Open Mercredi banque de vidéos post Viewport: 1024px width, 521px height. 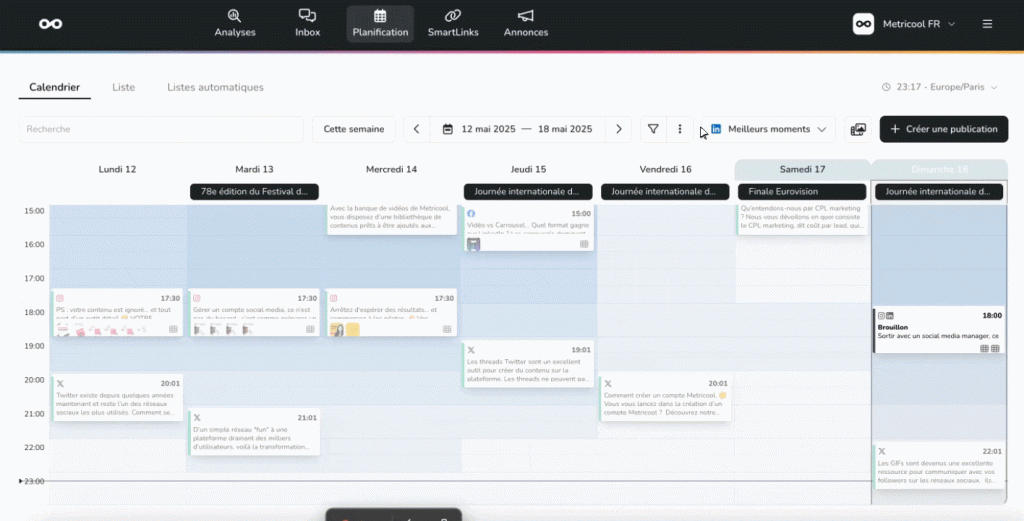(x=392, y=219)
